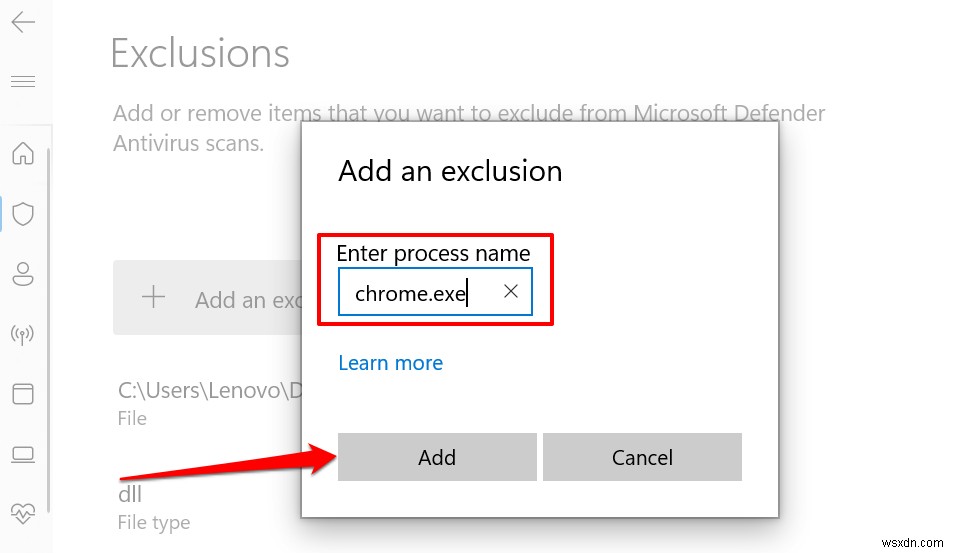Viewport: 955px width, 553px height.
Task: Open App & browser control icon
Action: pos(22,394)
